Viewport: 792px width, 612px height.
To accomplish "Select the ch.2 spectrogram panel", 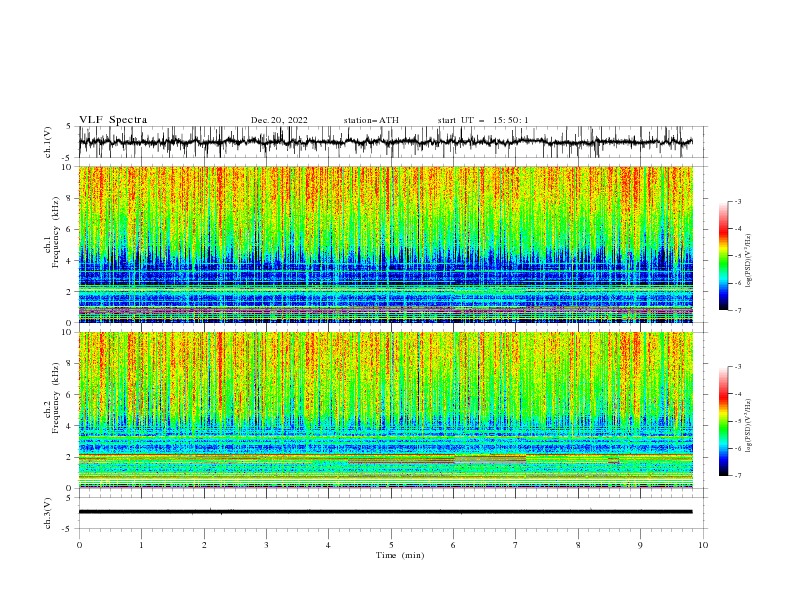I will (x=386, y=410).
